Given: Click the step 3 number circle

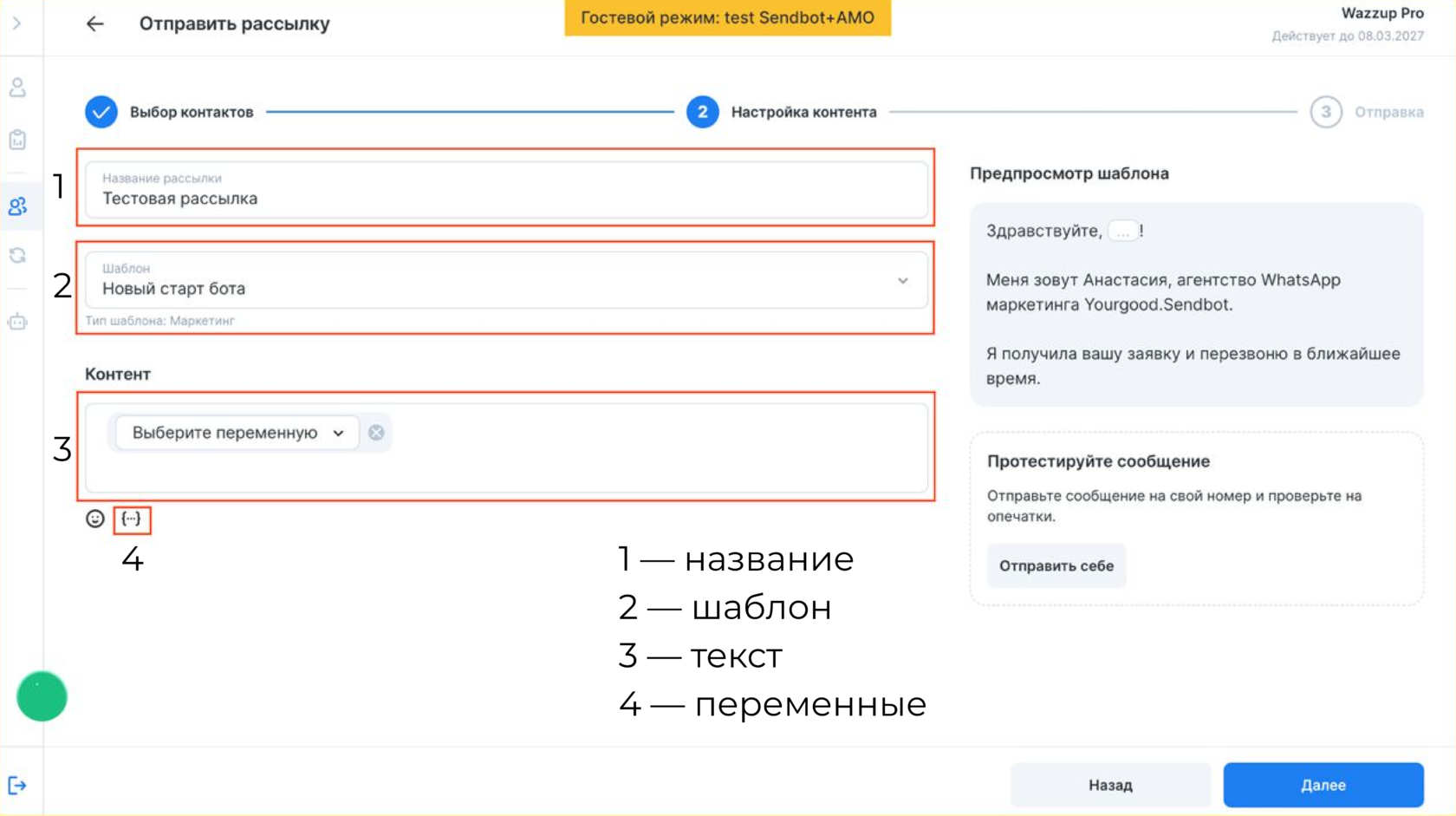Looking at the screenshot, I should click(x=1326, y=112).
